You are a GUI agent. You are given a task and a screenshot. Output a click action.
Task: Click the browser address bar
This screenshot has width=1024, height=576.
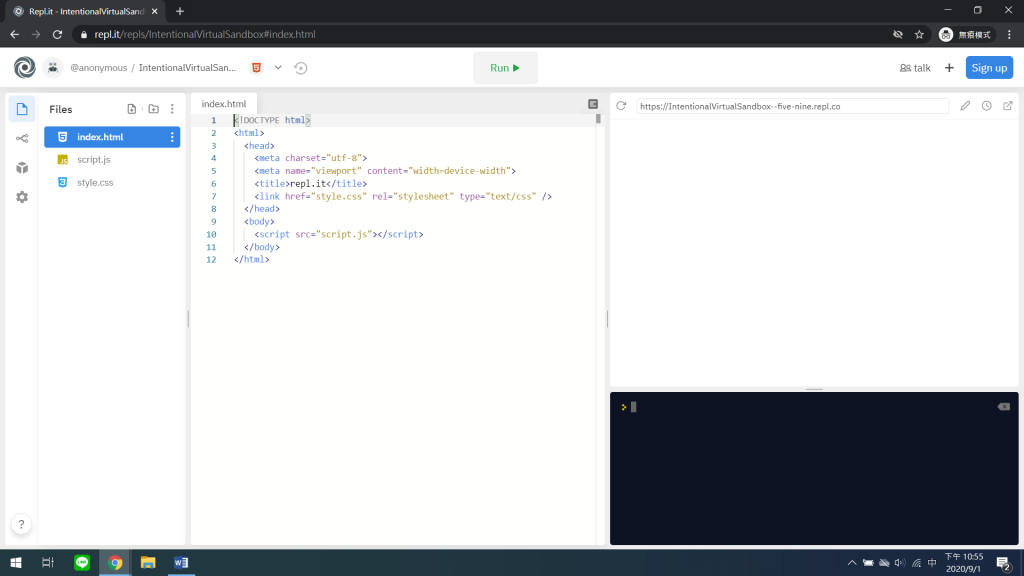coord(483,35)
